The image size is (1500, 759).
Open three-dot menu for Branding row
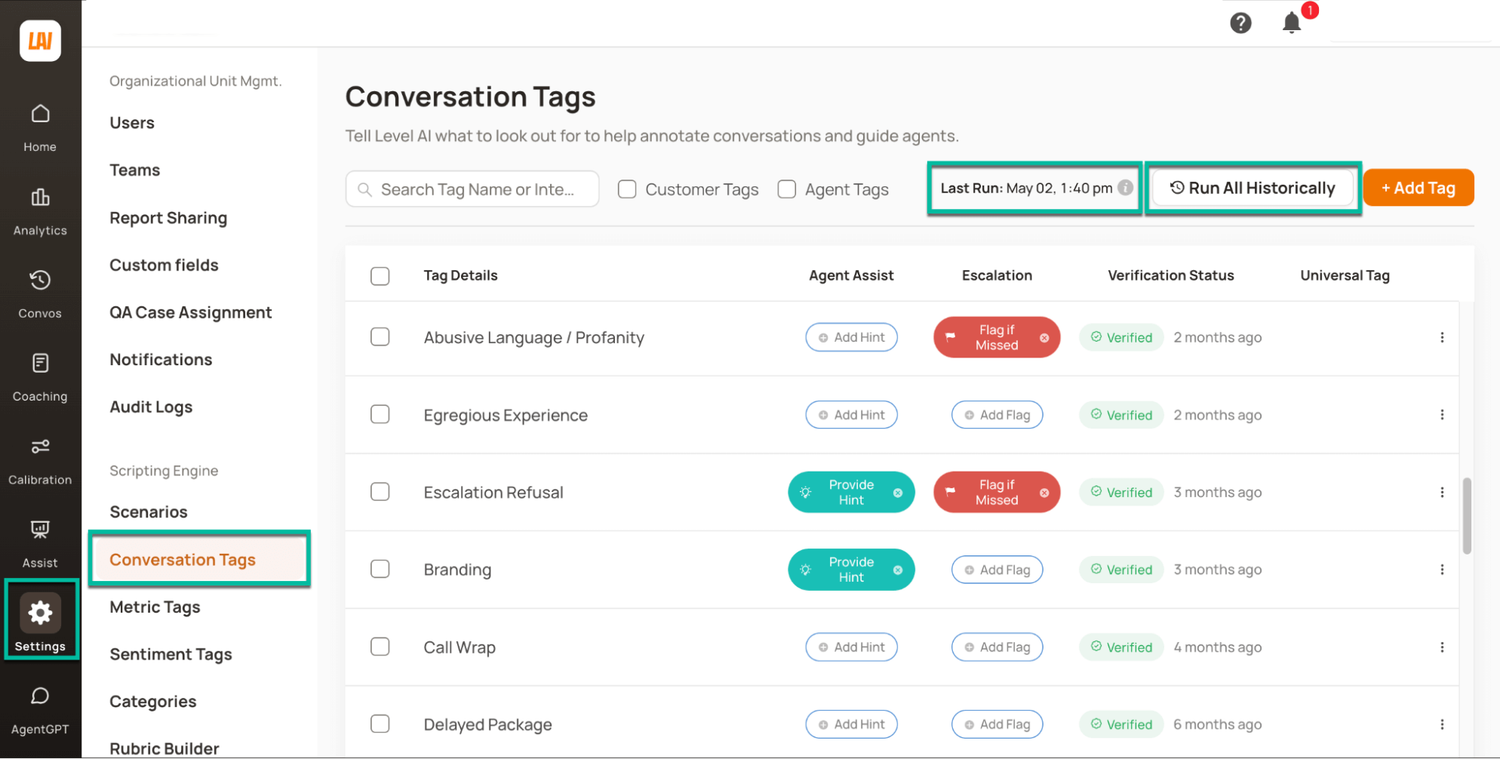pyautogui.click(x=1442, y=570)
